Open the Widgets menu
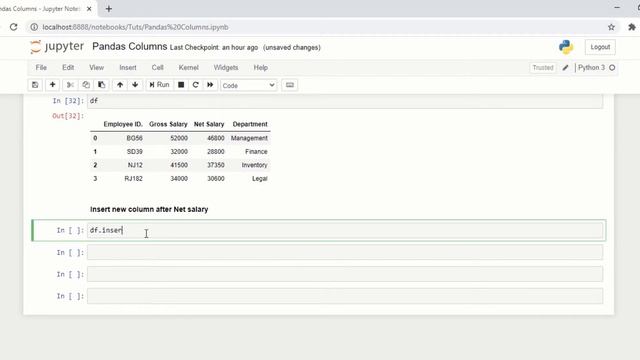This screenshot has width=640, height=360. click(226, 68)
